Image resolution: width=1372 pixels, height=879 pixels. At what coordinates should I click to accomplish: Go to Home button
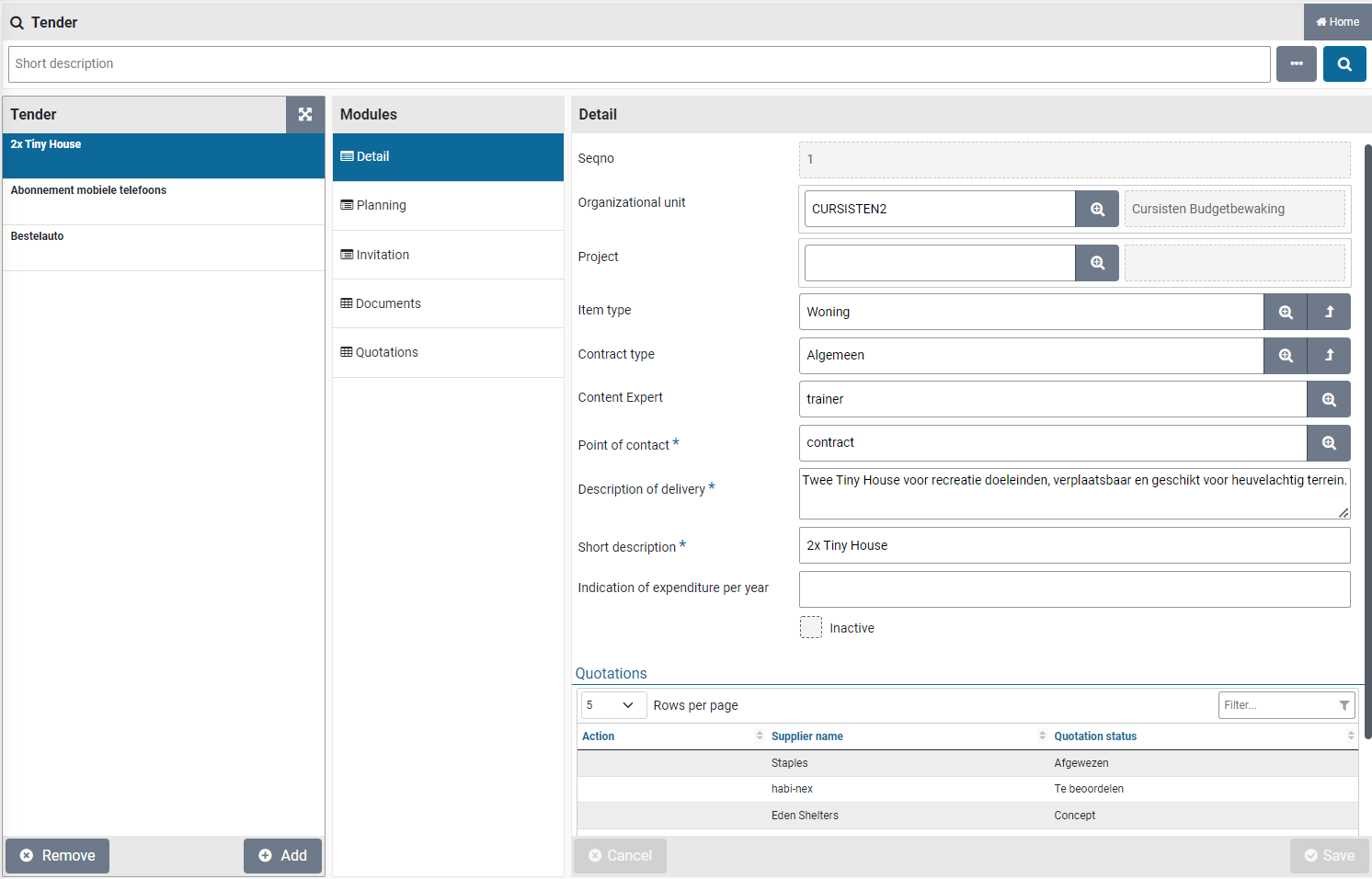[1338, 22]
